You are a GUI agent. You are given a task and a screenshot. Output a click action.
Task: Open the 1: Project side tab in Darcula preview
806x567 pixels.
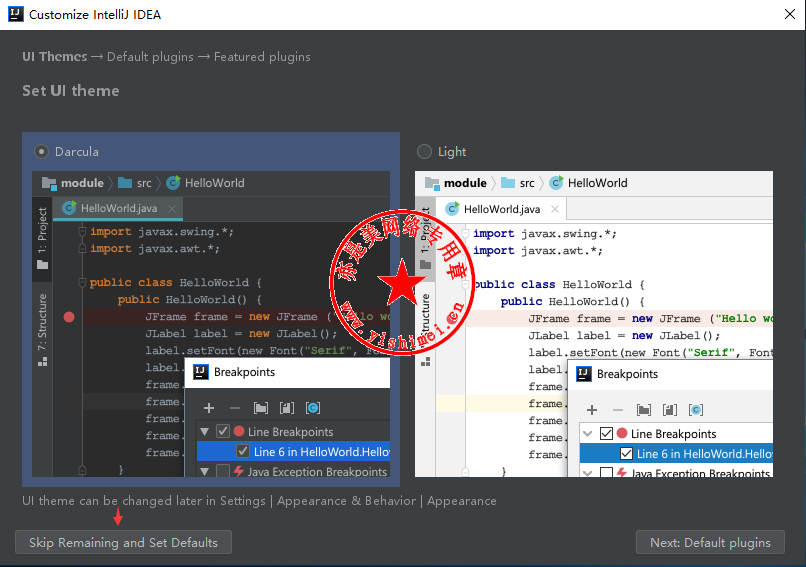pos(42,239)
